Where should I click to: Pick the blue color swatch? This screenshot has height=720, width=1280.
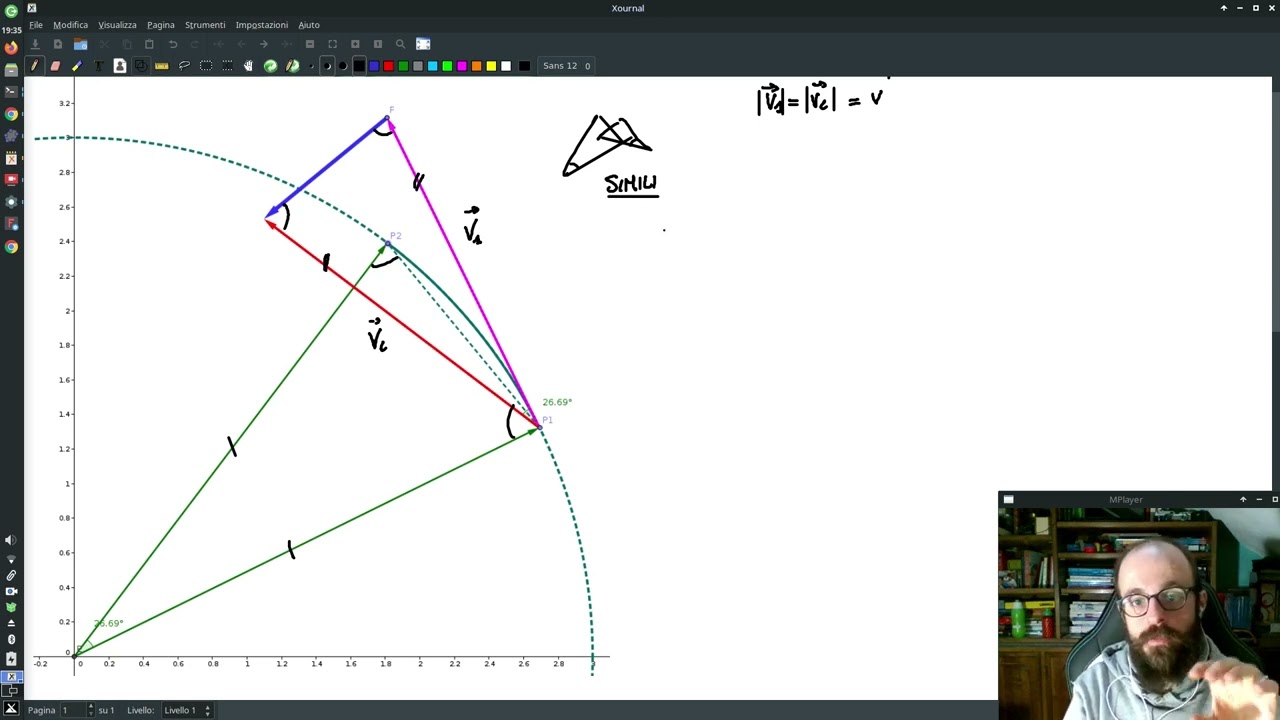[374, 66]
